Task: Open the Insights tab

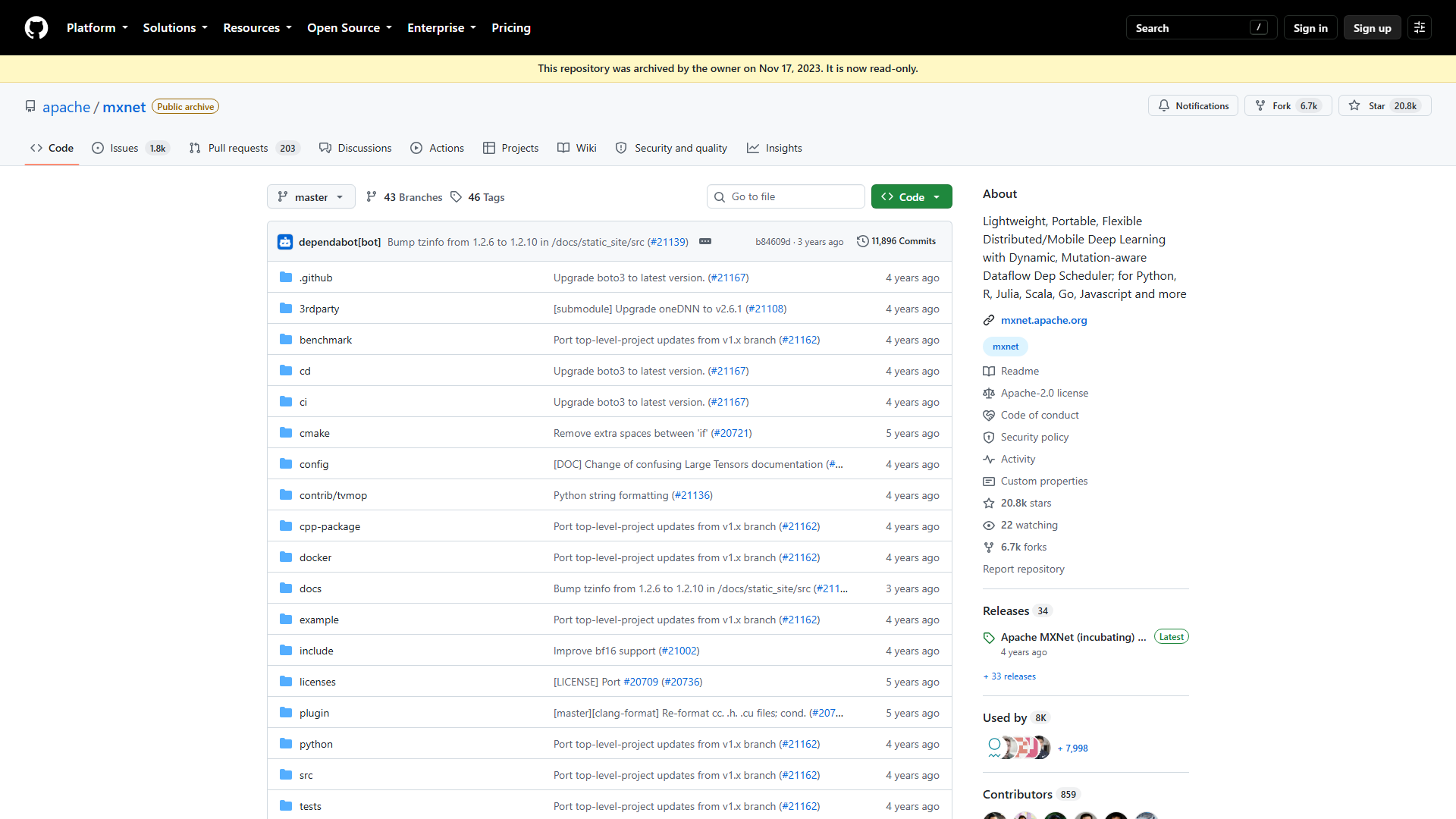Action: (774, 149)
